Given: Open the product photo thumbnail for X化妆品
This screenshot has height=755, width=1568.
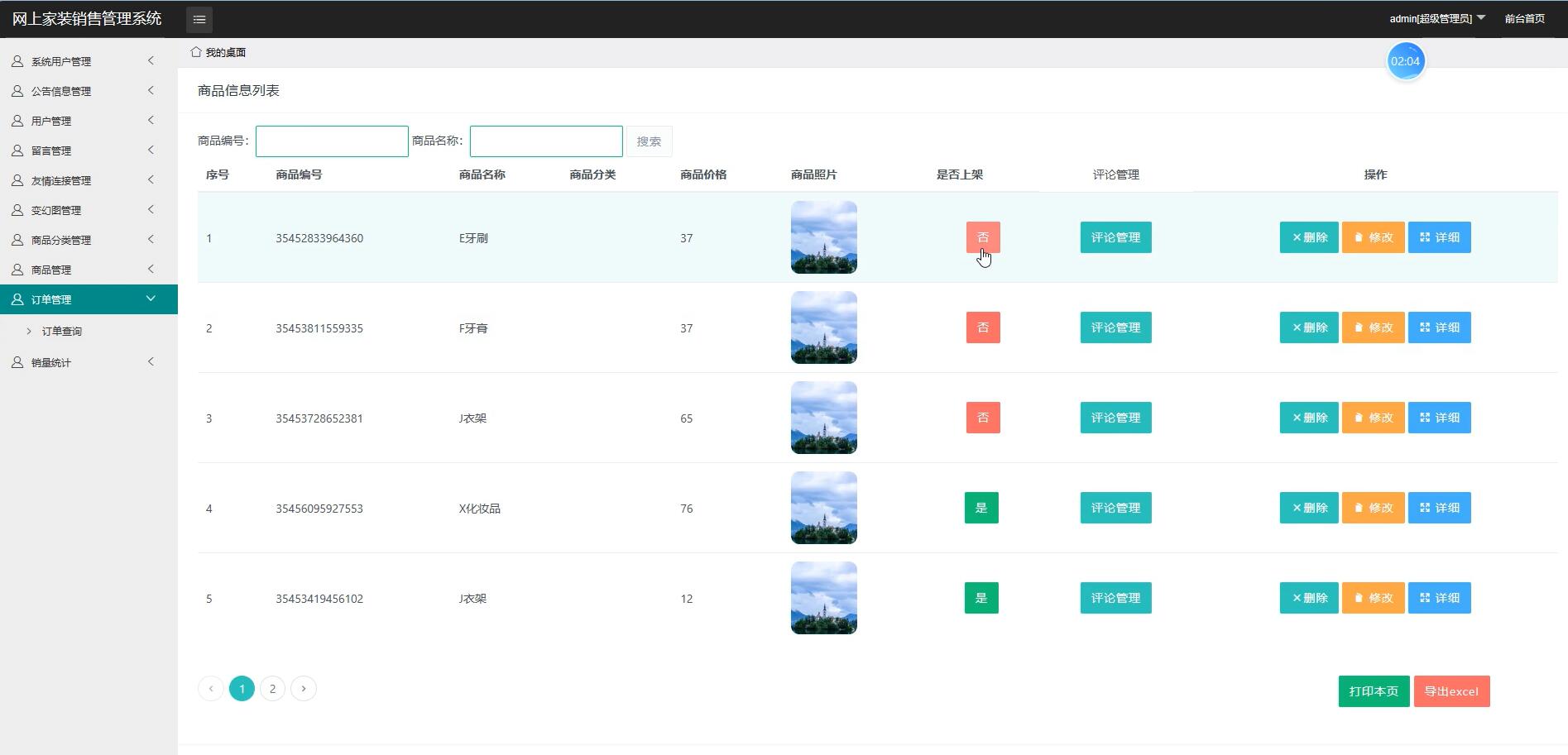Looking at the screenshot, I should click(x=824, y=508).
